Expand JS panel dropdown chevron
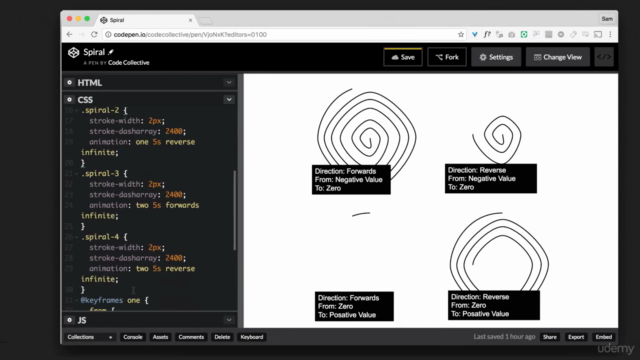 click(229, 320)
